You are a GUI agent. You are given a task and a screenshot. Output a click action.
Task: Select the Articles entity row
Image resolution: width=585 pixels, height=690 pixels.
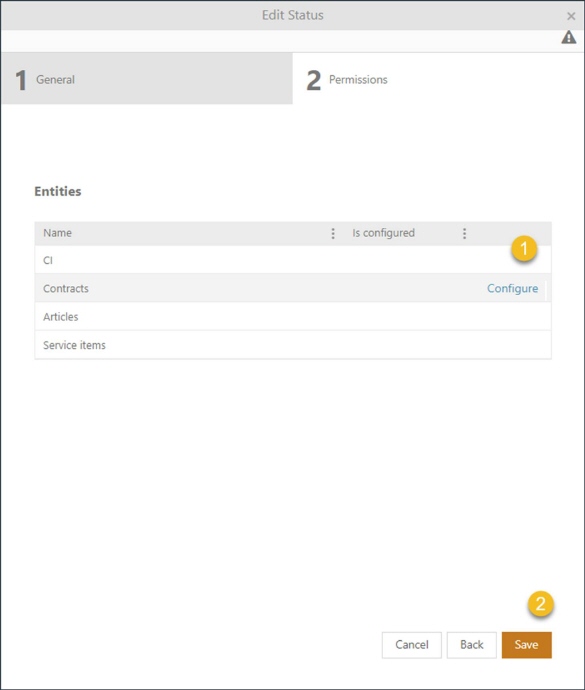click(293, 316)
